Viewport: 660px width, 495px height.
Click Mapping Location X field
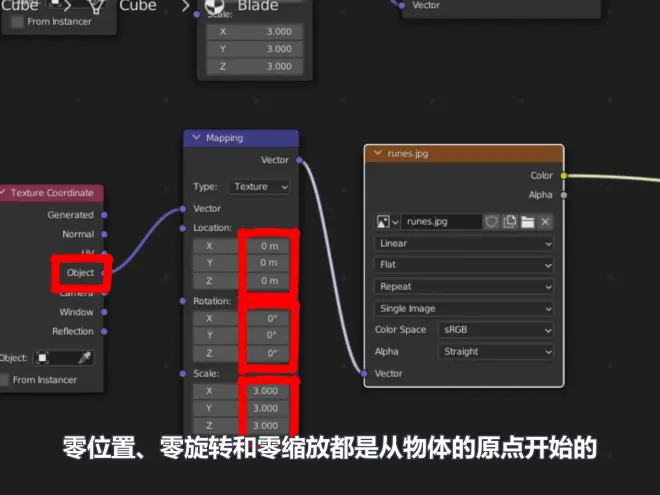point(242,246)
